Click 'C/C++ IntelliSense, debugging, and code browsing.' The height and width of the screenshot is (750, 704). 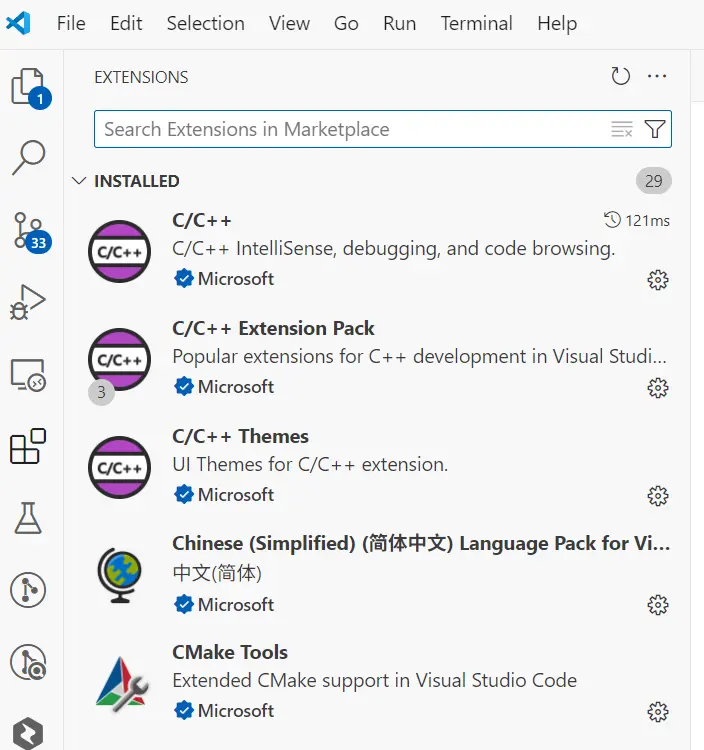point(394,249)
